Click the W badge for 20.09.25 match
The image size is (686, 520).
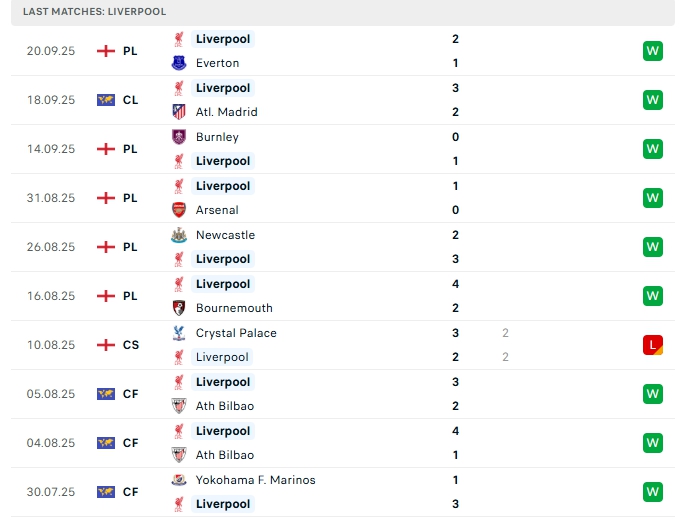653,51
